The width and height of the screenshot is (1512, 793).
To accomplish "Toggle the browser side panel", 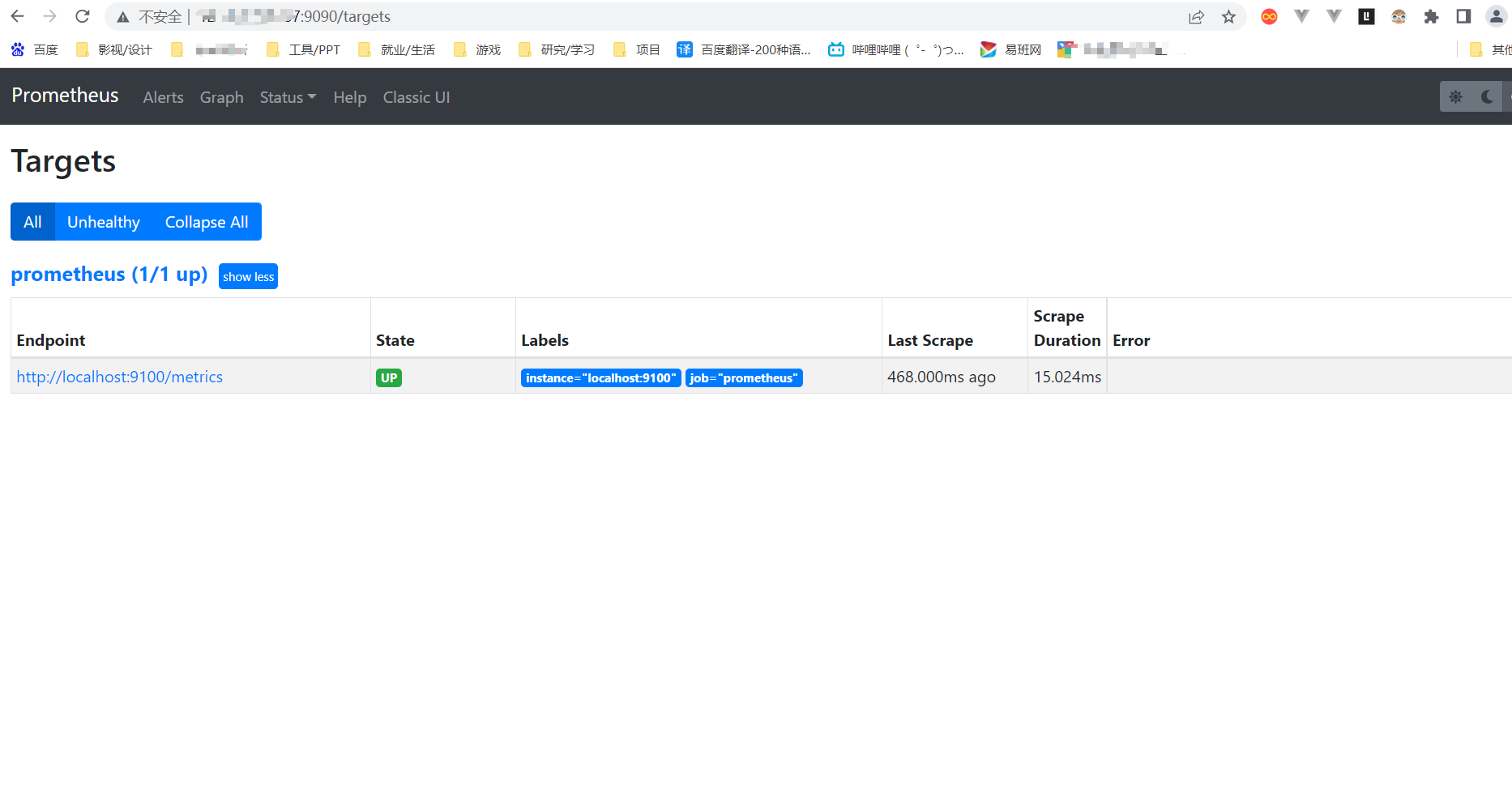I will (x=1463, y=17).
